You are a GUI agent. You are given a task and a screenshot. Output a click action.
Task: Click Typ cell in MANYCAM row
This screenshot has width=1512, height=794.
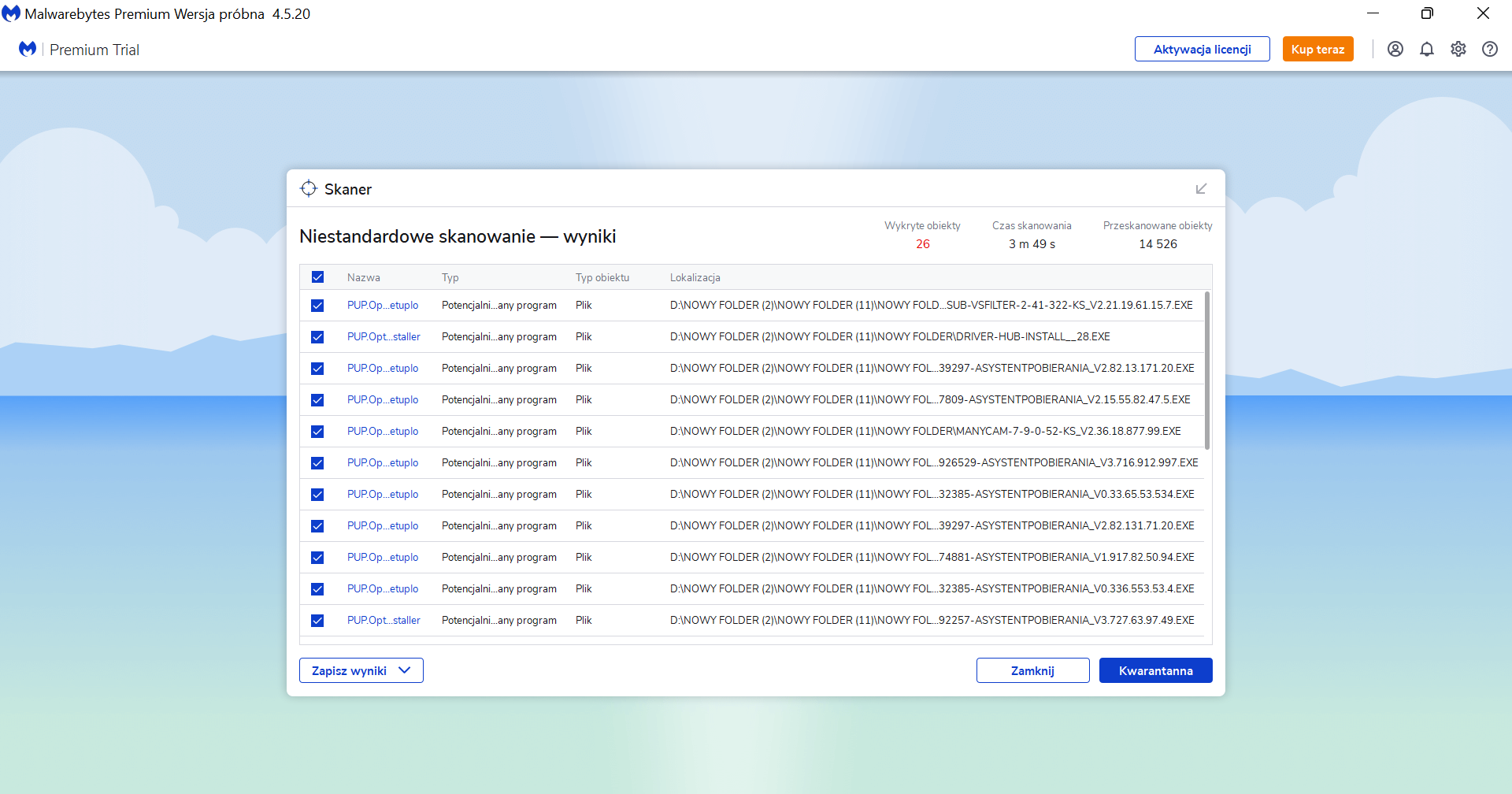tap(499, 431)
